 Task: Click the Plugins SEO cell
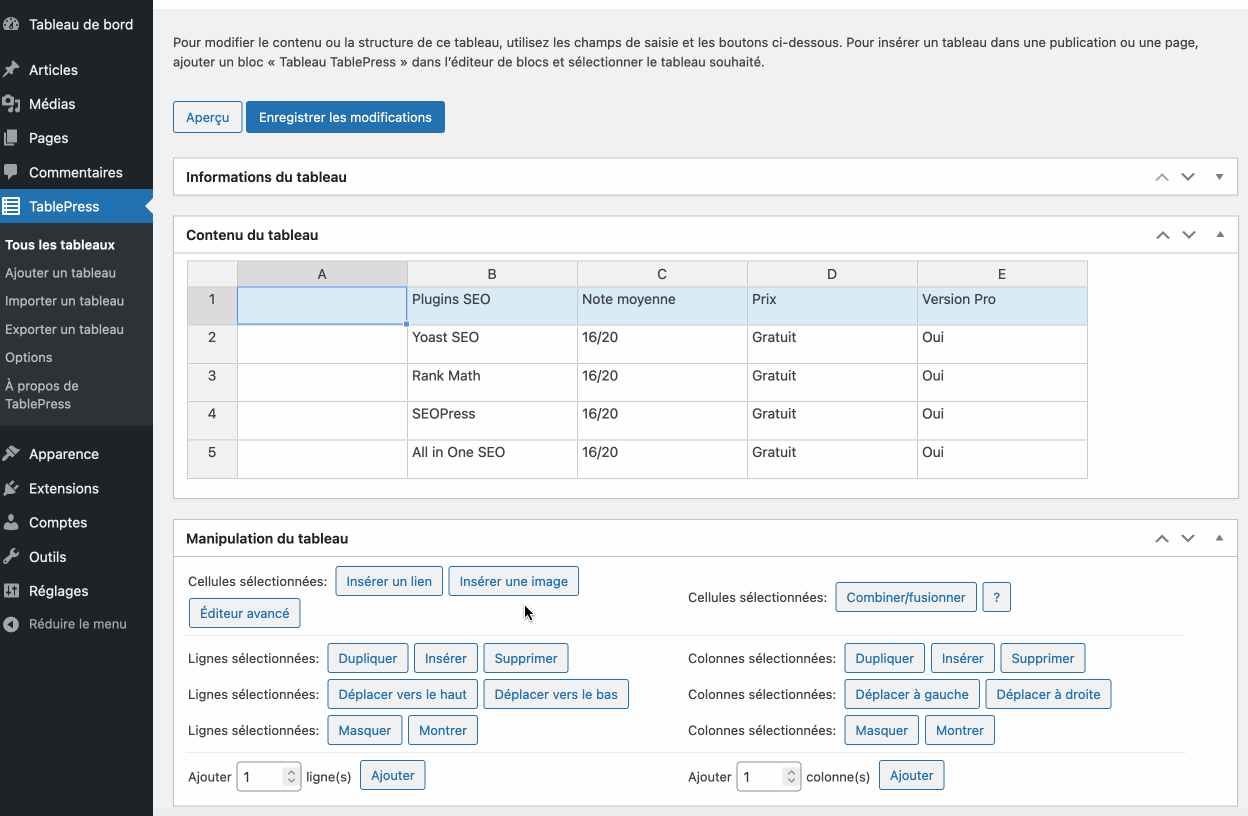pyautogui.click(x=492, y=306)
